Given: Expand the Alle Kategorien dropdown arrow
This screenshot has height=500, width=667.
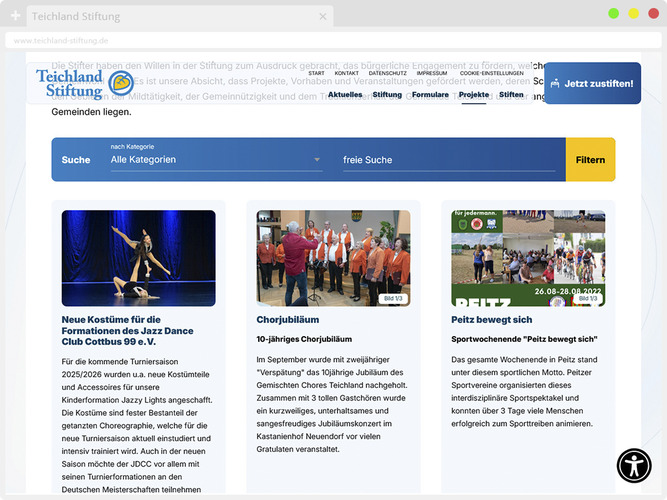Looking at the screenshot, I should click(317, 160).
